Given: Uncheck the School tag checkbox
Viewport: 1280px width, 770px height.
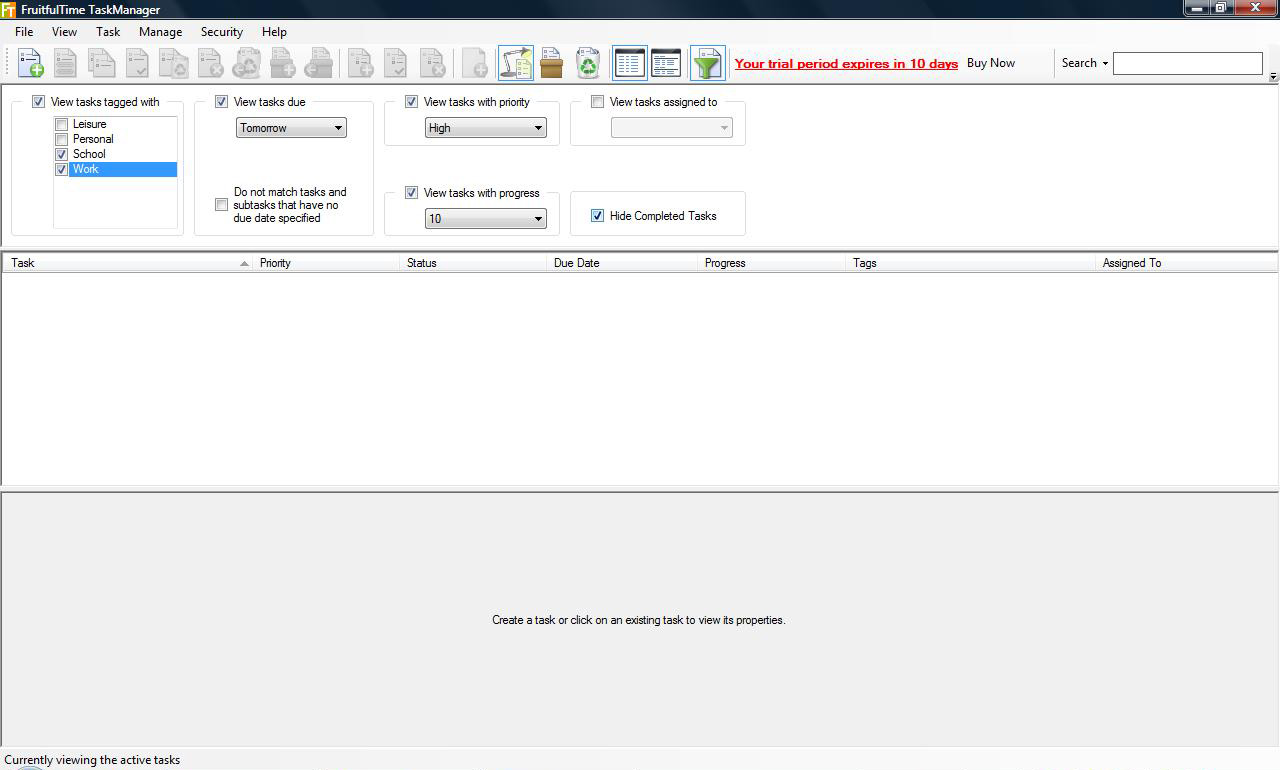Looking at the screenshot, I should coord(62,154).
